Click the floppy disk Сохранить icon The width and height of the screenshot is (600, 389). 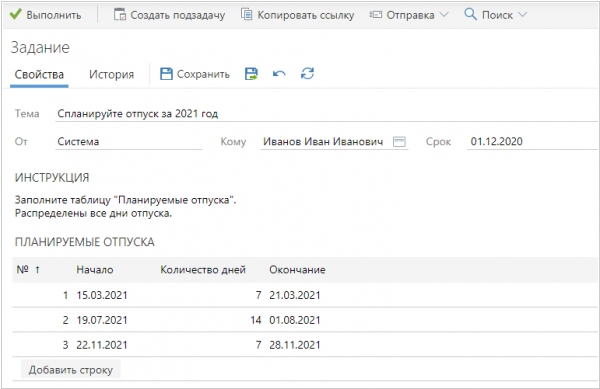tap(166, 74)
